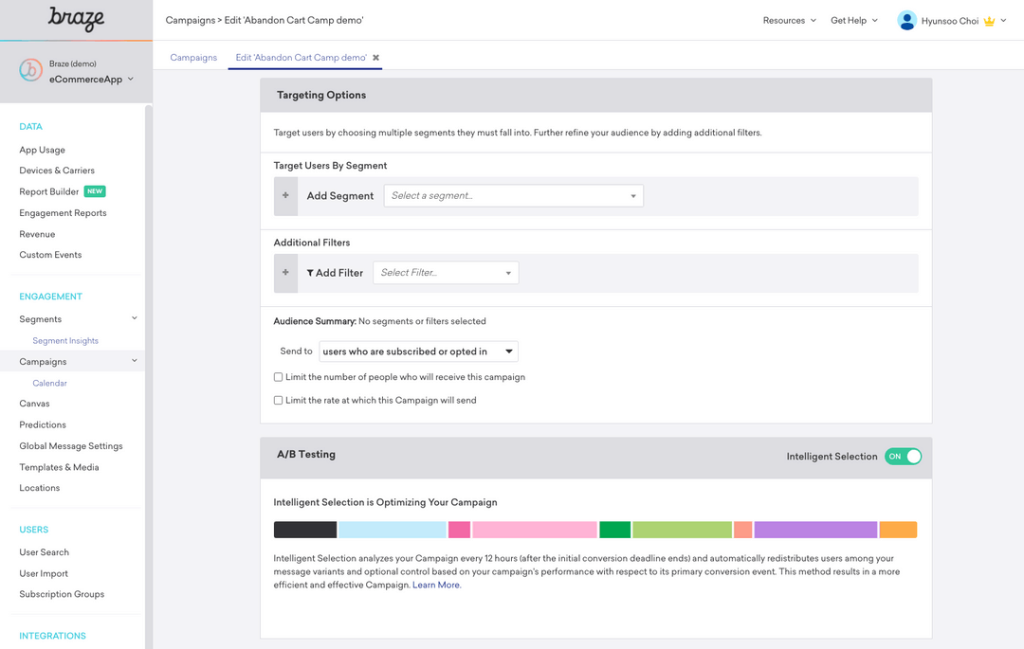Check Limit the rate this Campaign sends
Viewport: 1024px width, 649px height.
pos(278,400)
